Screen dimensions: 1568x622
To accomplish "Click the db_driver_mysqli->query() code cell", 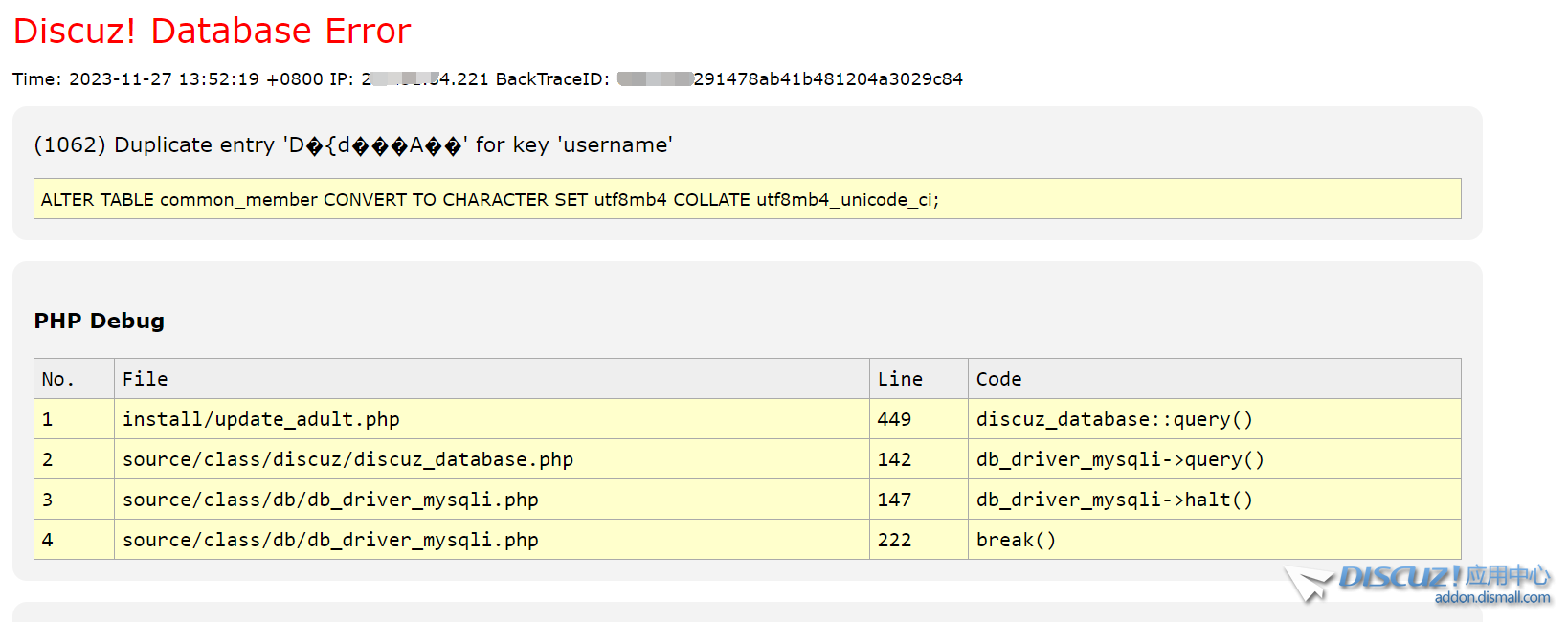I will point(1120,459).
